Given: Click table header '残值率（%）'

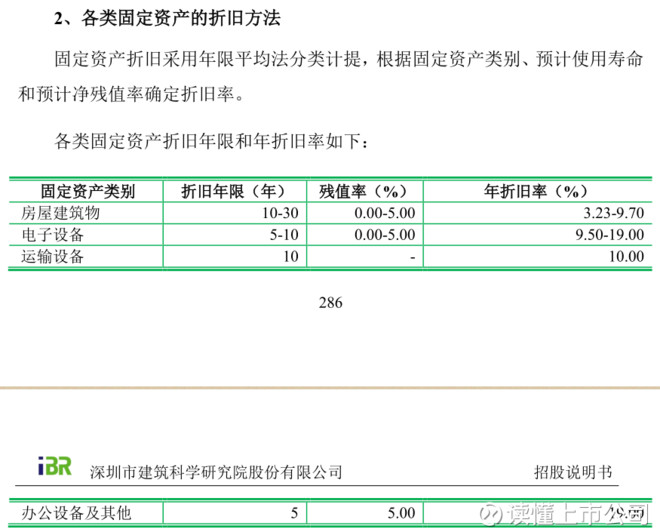Looking at the screenshot, I should [365, 192].
